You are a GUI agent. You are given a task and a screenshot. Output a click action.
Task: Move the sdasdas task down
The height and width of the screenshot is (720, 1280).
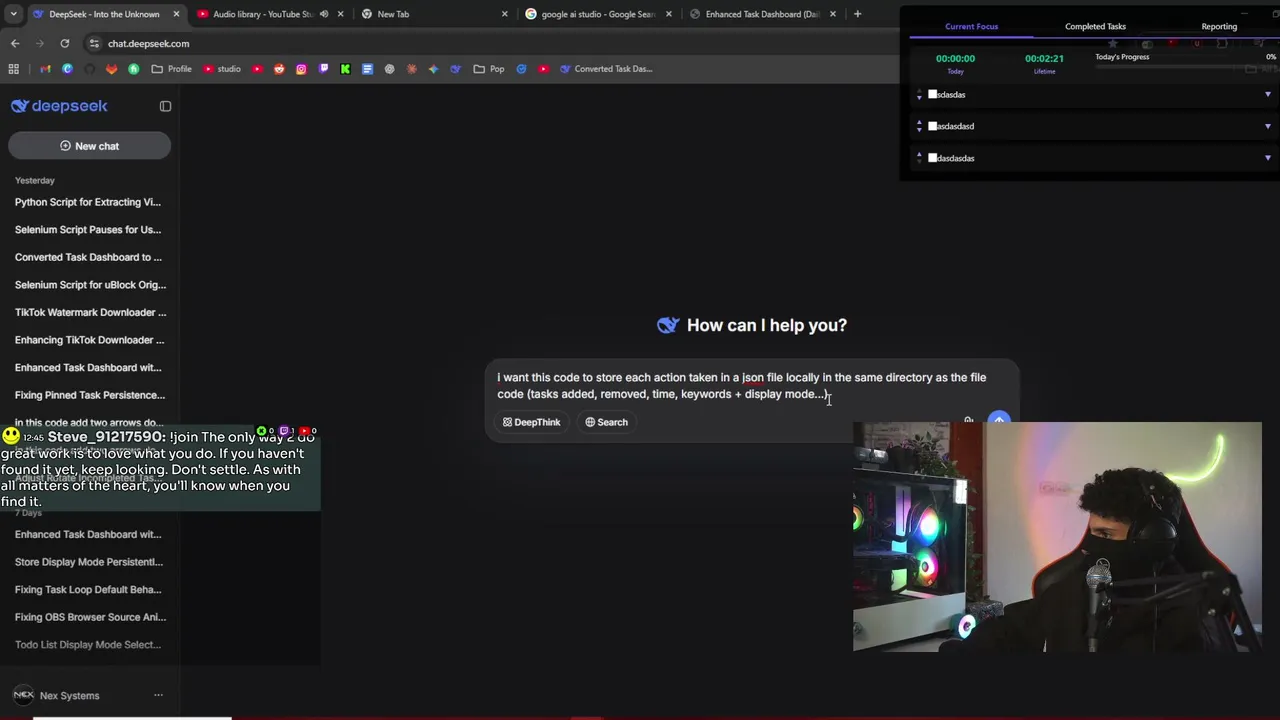919,98
